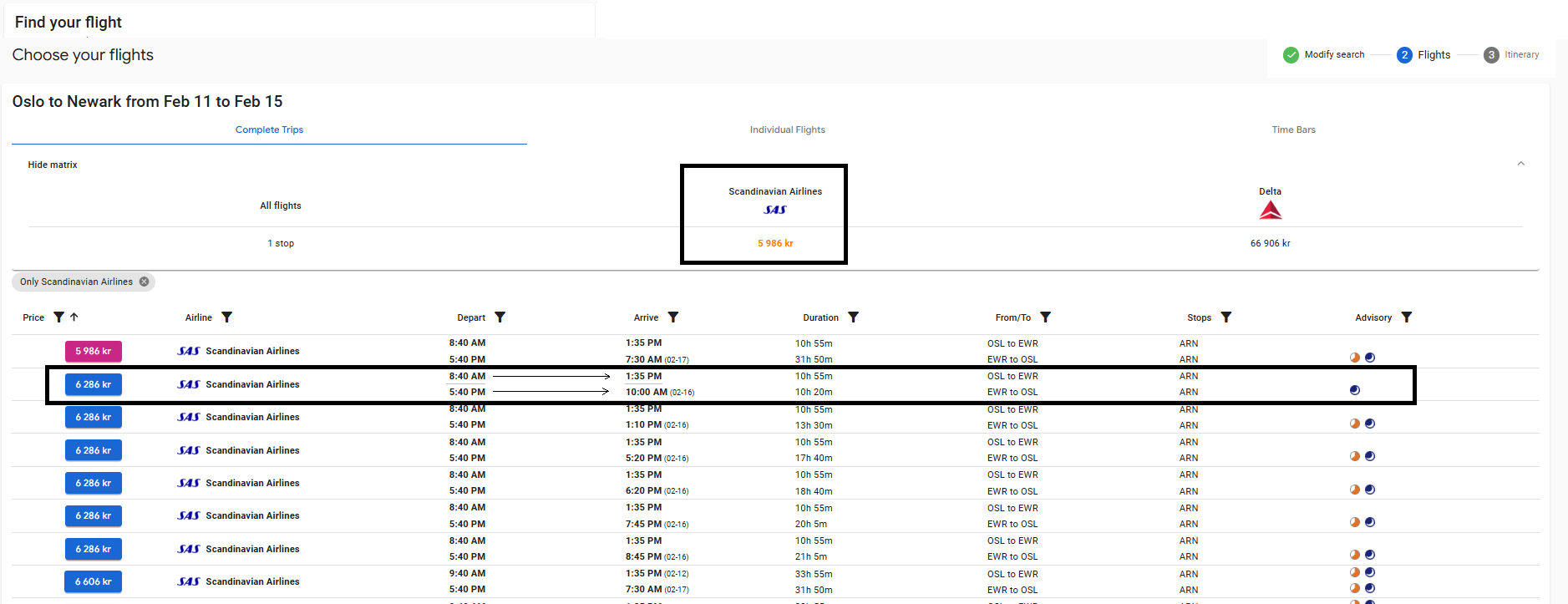The image size is (1568, 604).
Task: Select the 6 606 kr price button
Action: click(x=94, y=581)
